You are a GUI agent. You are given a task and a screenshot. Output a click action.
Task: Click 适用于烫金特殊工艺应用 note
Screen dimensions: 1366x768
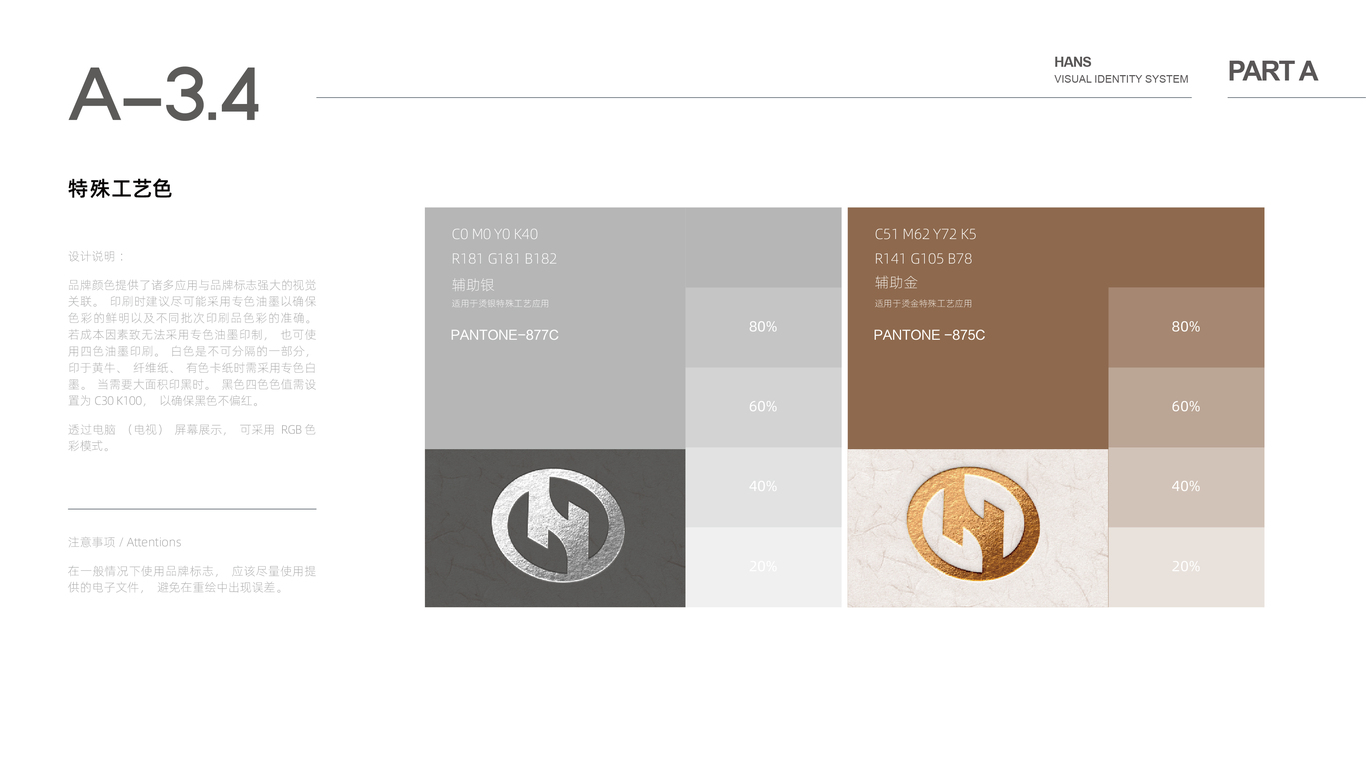[x=923, y=303]
